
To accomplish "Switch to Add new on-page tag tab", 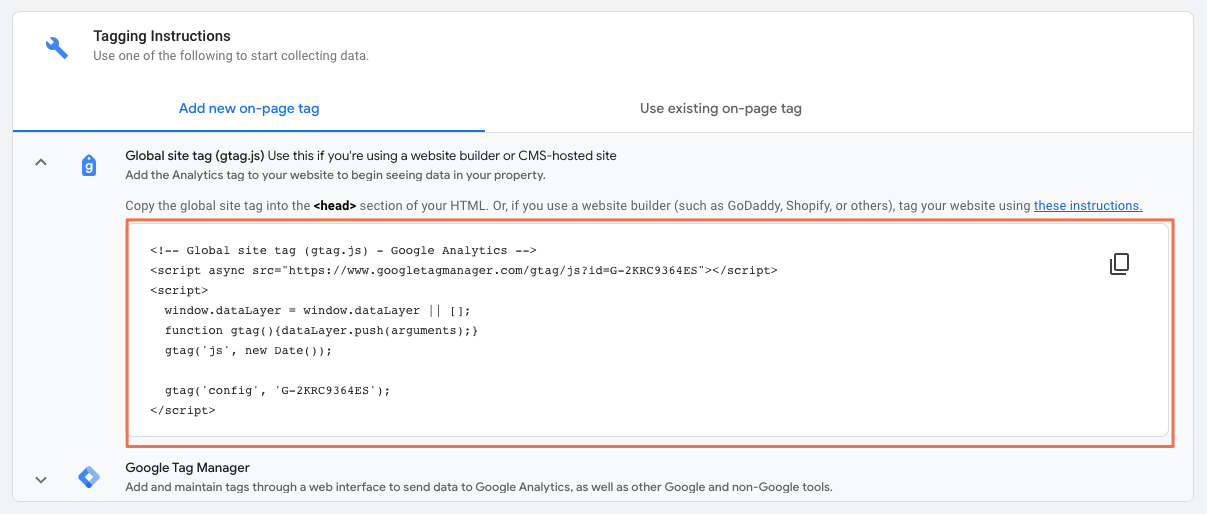I will [249, 108].
